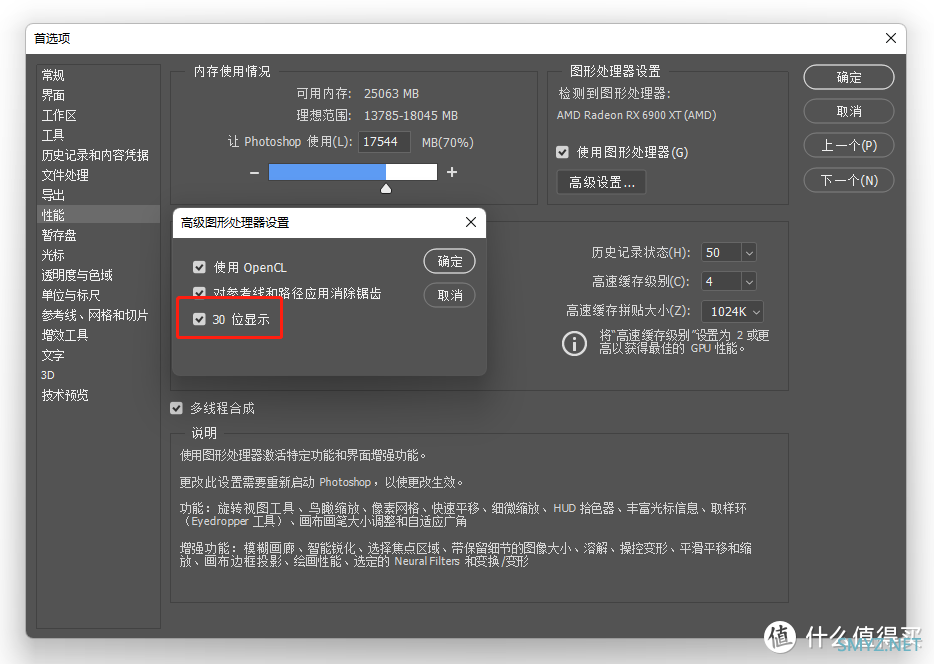The height and width of the screenshot is (664, 934).
Task: Toggle the 30 位显示 checkbox
Action: pos(200,319)
